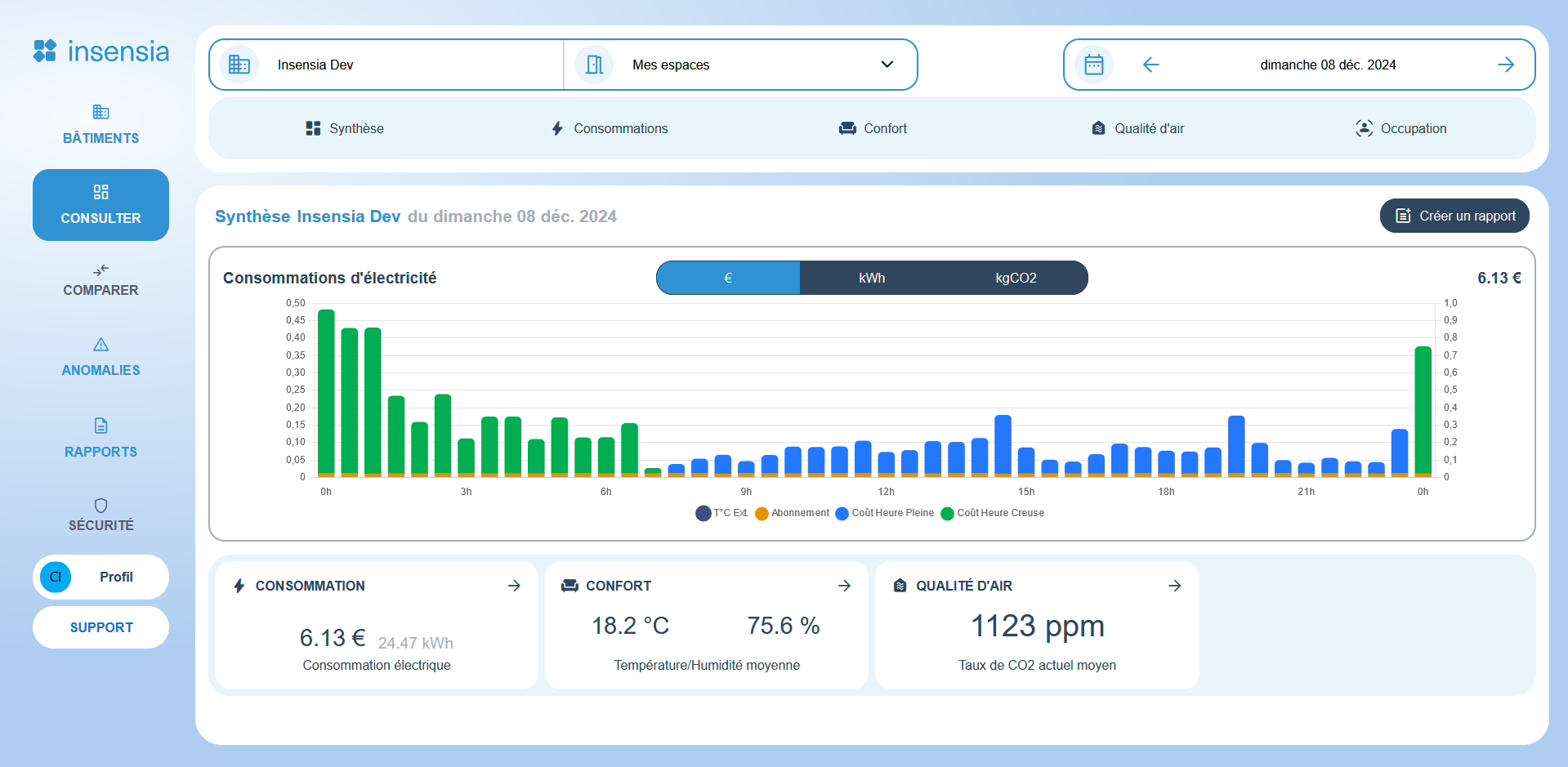
Task: Click the green bar at chart's right end
Action: (x=1423, y=412)
